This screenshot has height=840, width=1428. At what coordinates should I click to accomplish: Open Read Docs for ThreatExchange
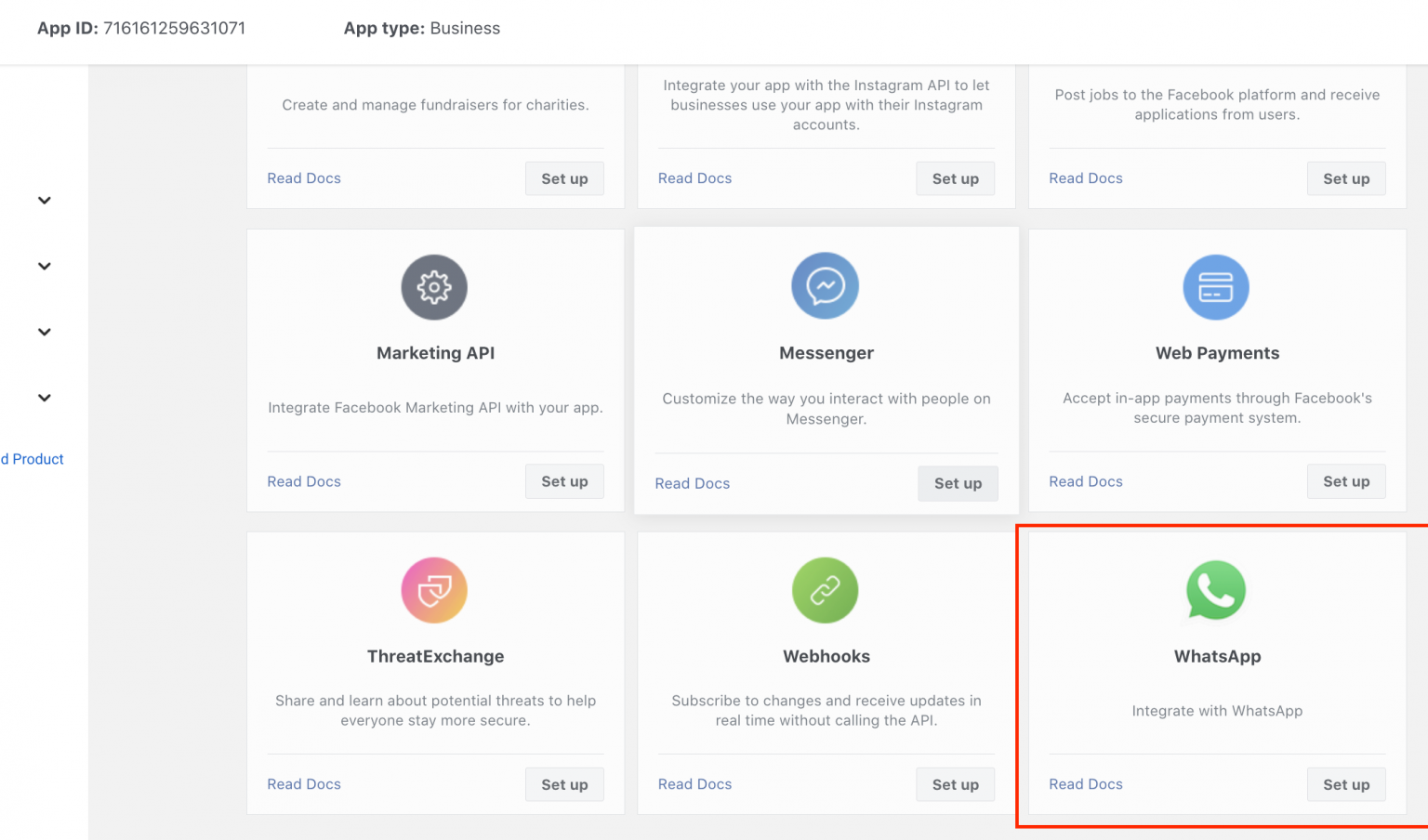304,783
